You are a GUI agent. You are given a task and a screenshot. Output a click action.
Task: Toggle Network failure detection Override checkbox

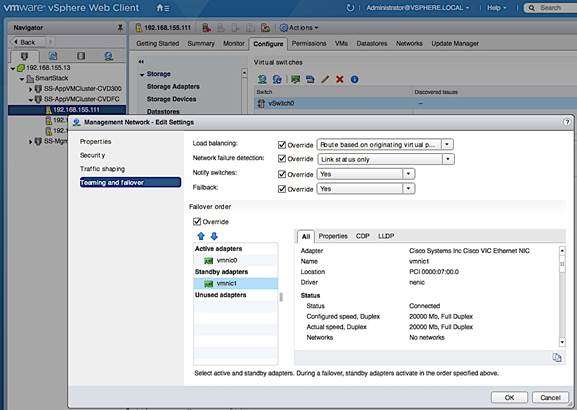[x=282, y=159]
